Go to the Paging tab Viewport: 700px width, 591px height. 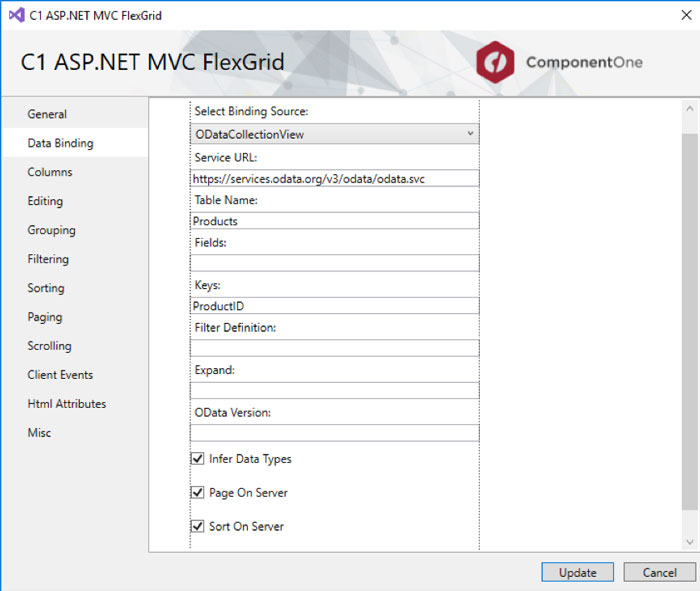click(x=45, y=317)
